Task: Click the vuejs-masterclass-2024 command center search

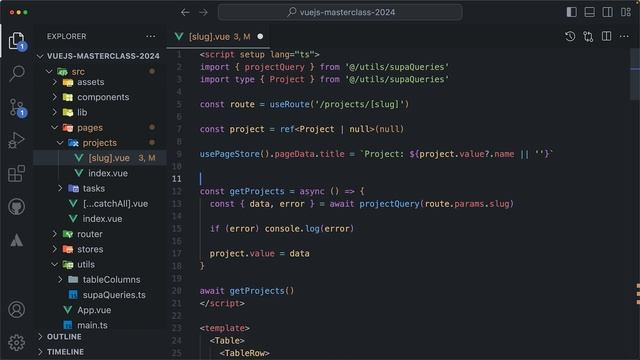Action: 340,12
